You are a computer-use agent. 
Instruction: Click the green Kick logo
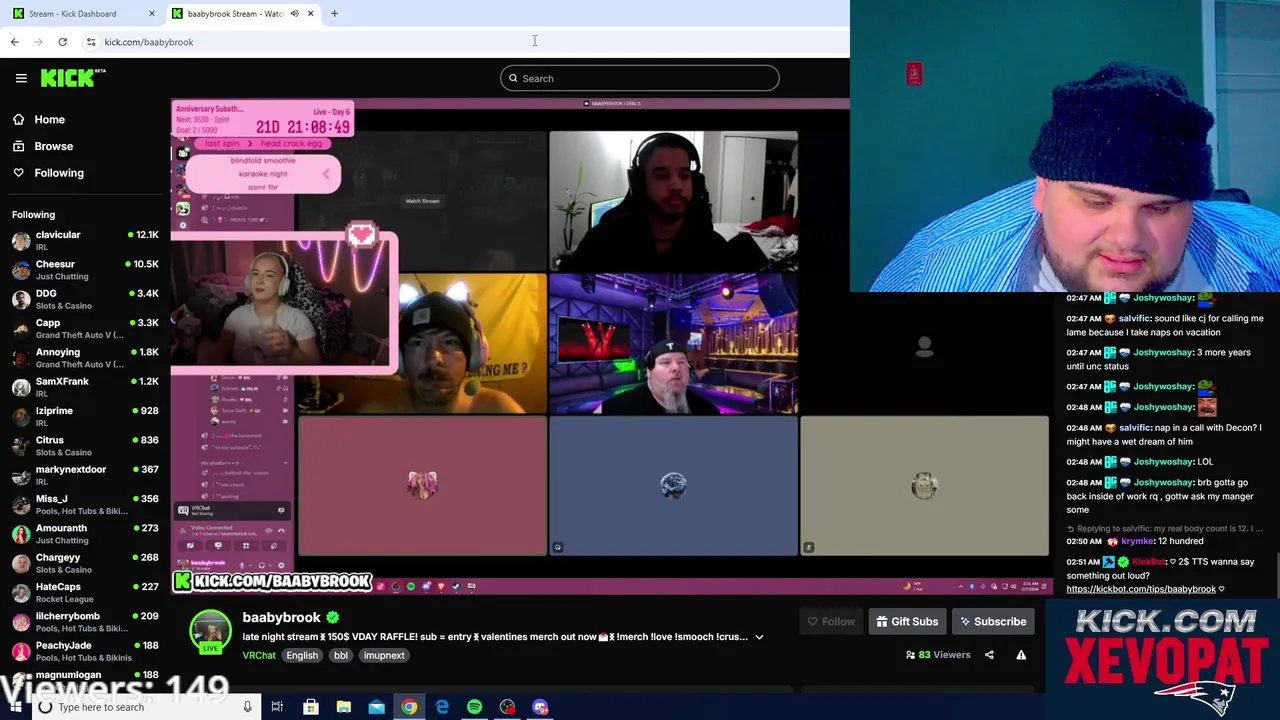coord(73,78)
